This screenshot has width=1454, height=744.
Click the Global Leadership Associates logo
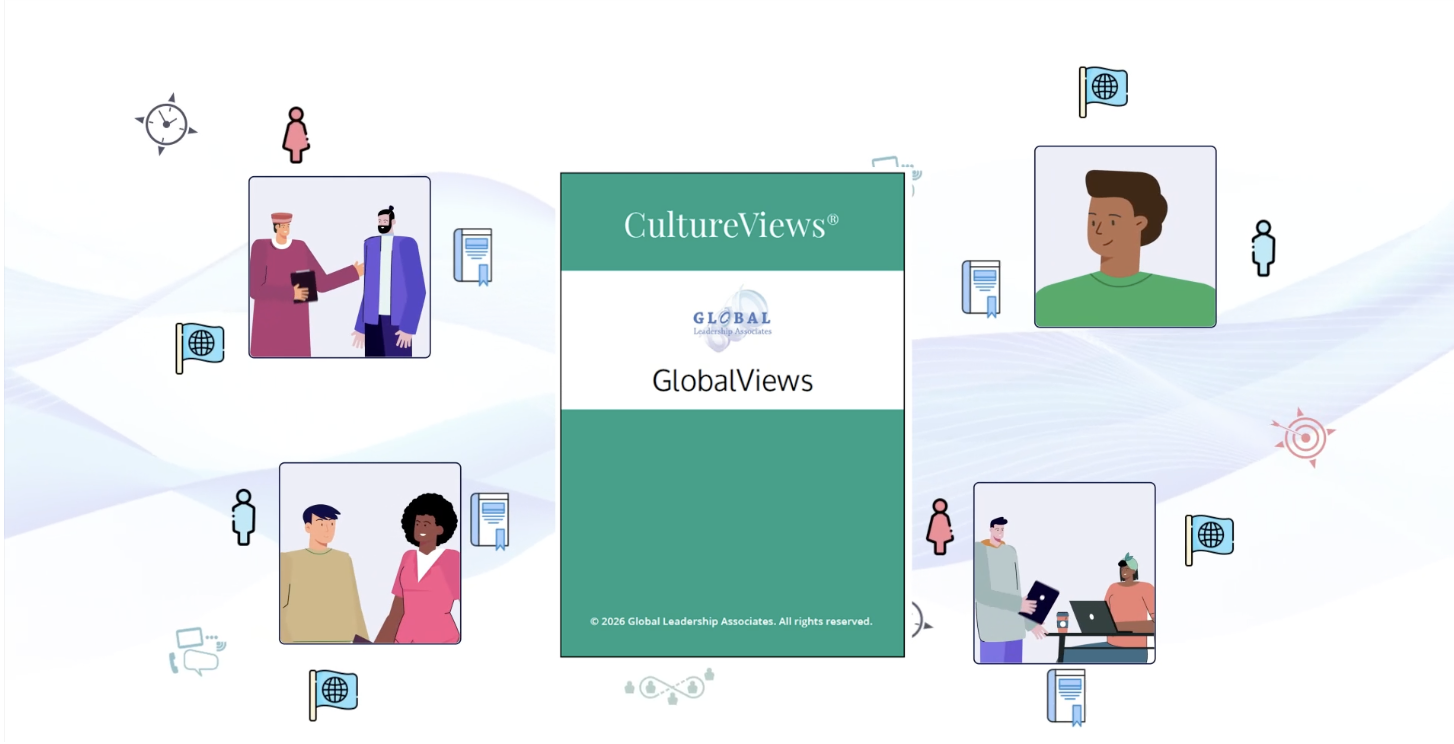click(x=733, y=319)
